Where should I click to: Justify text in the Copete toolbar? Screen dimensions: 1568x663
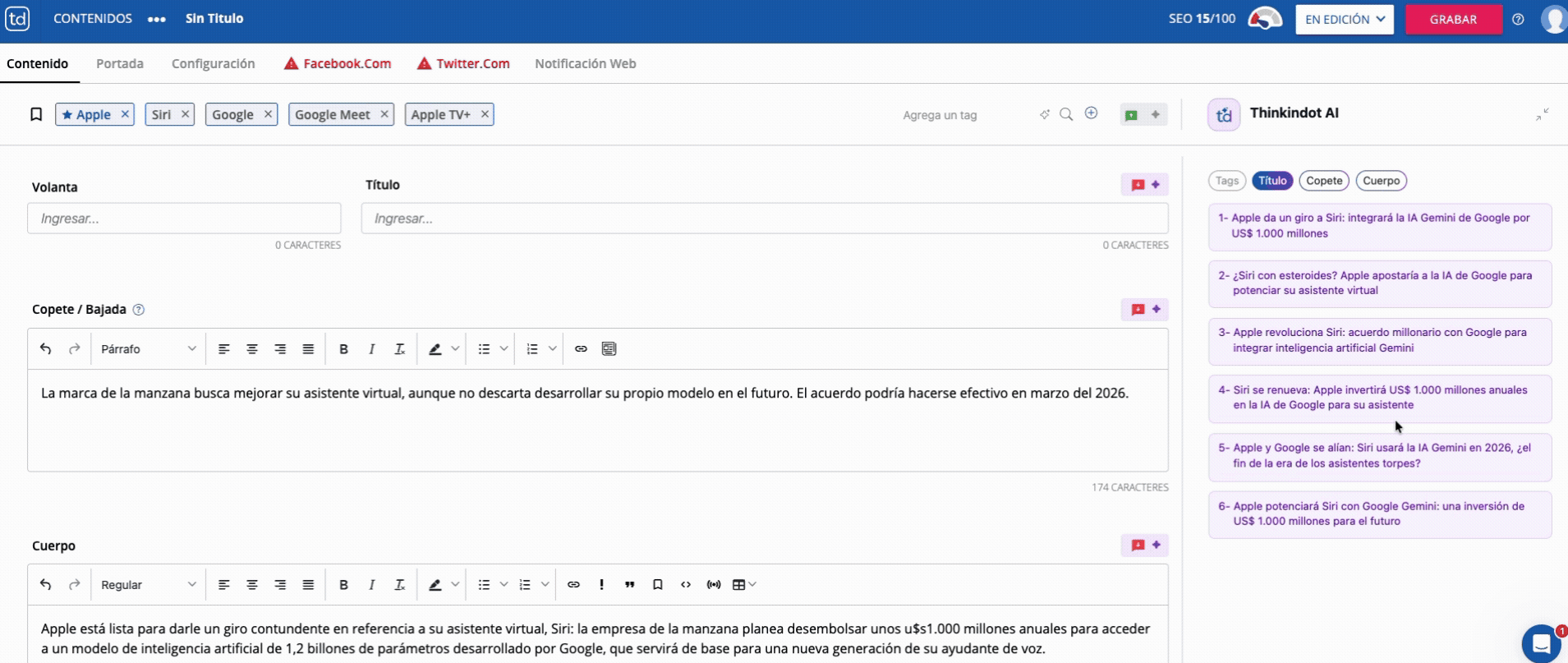coord(308,349)
